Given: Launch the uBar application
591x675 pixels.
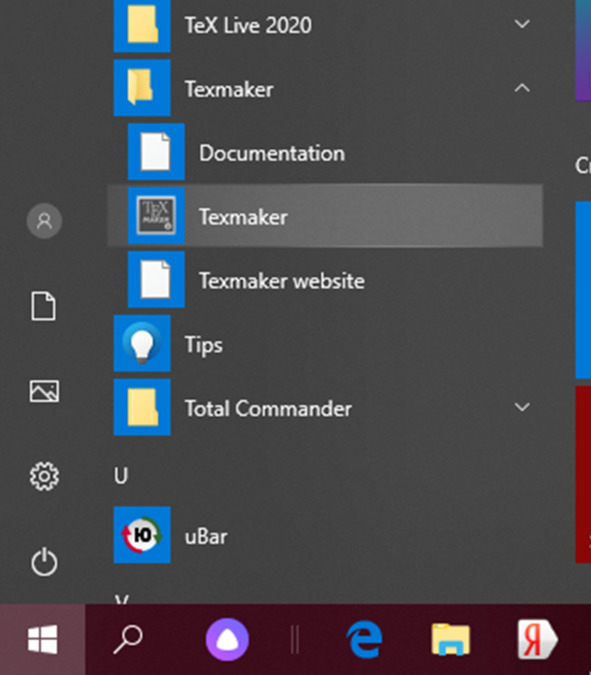Looking at the screenshot, I should point(325,535).
